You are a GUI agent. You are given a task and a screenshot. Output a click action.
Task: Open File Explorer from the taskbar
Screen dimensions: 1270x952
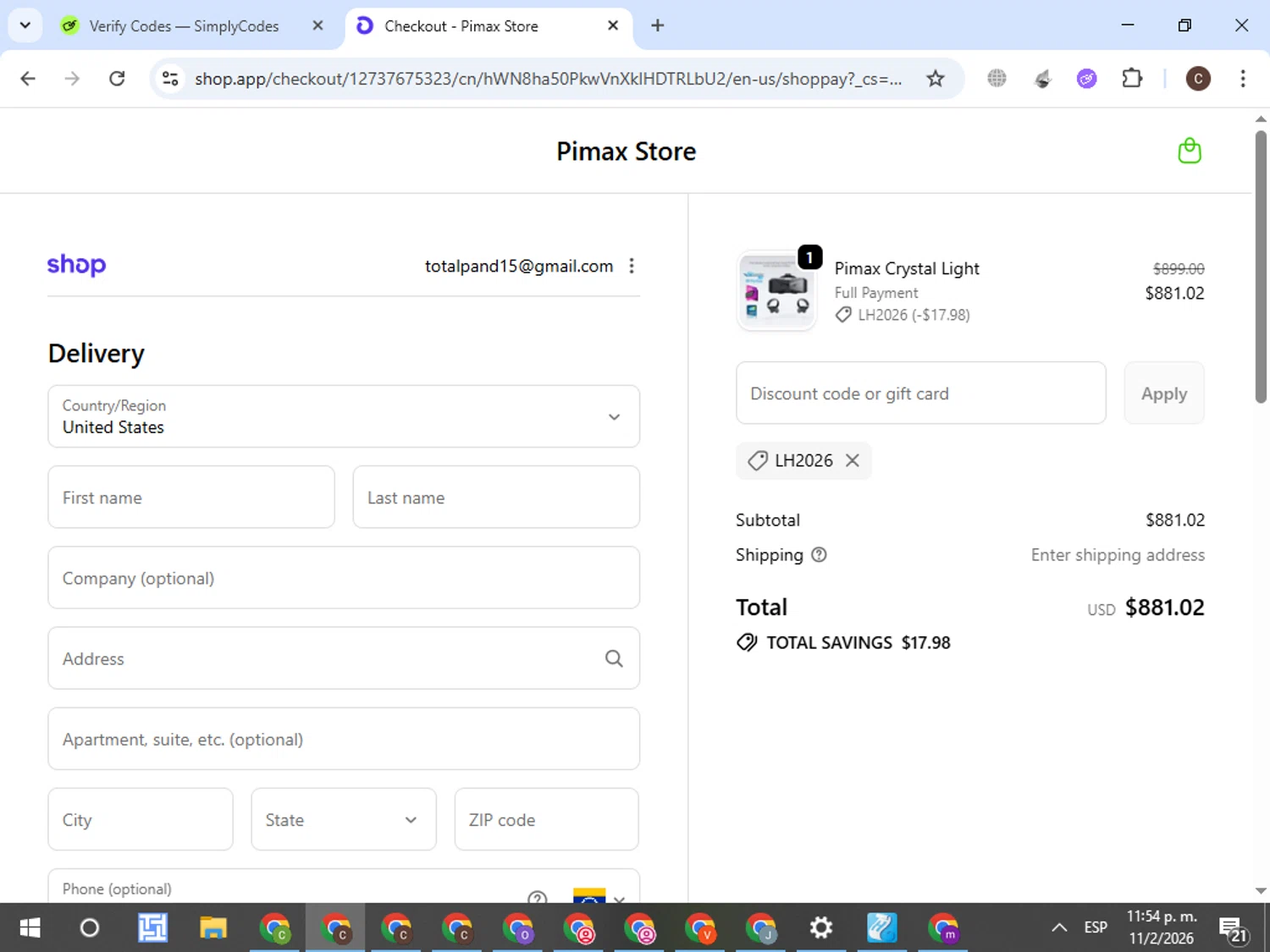click(x=213, y=927)
